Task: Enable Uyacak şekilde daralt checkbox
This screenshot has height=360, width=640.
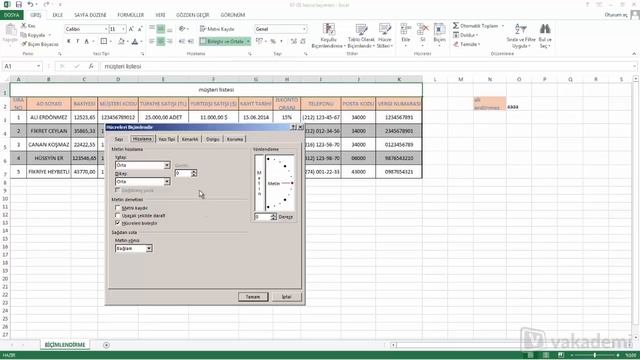Action: pos(118,215)
